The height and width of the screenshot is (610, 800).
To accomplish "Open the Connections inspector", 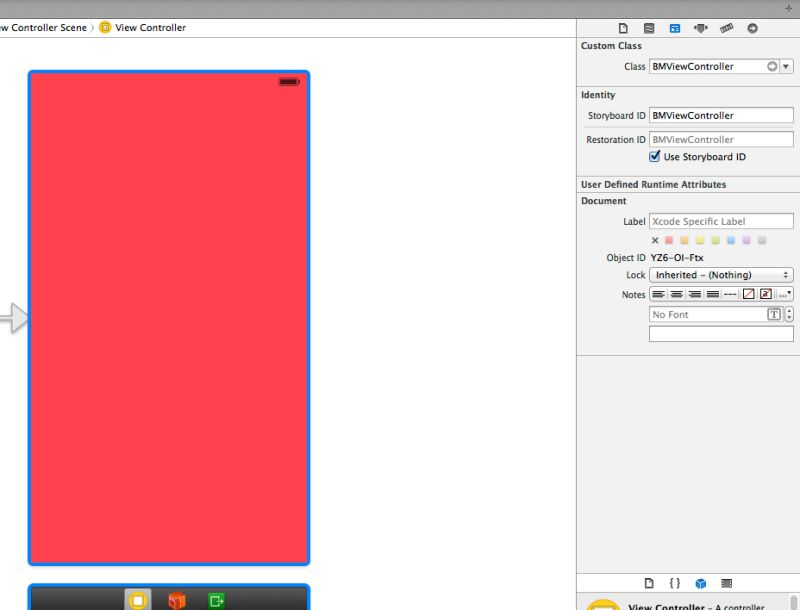I will coord(753,28).
